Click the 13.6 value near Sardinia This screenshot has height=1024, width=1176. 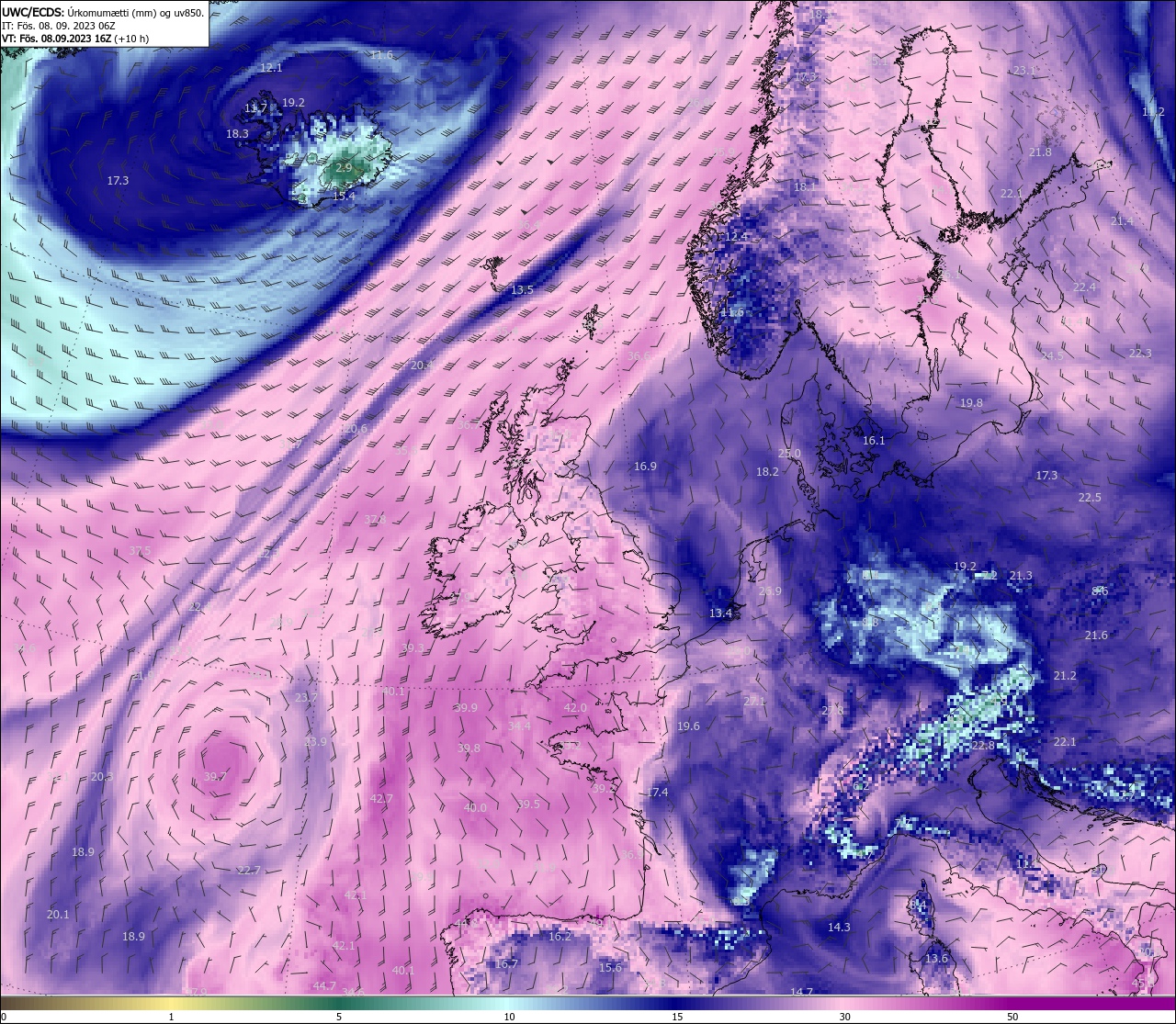(x=936, y=959)
